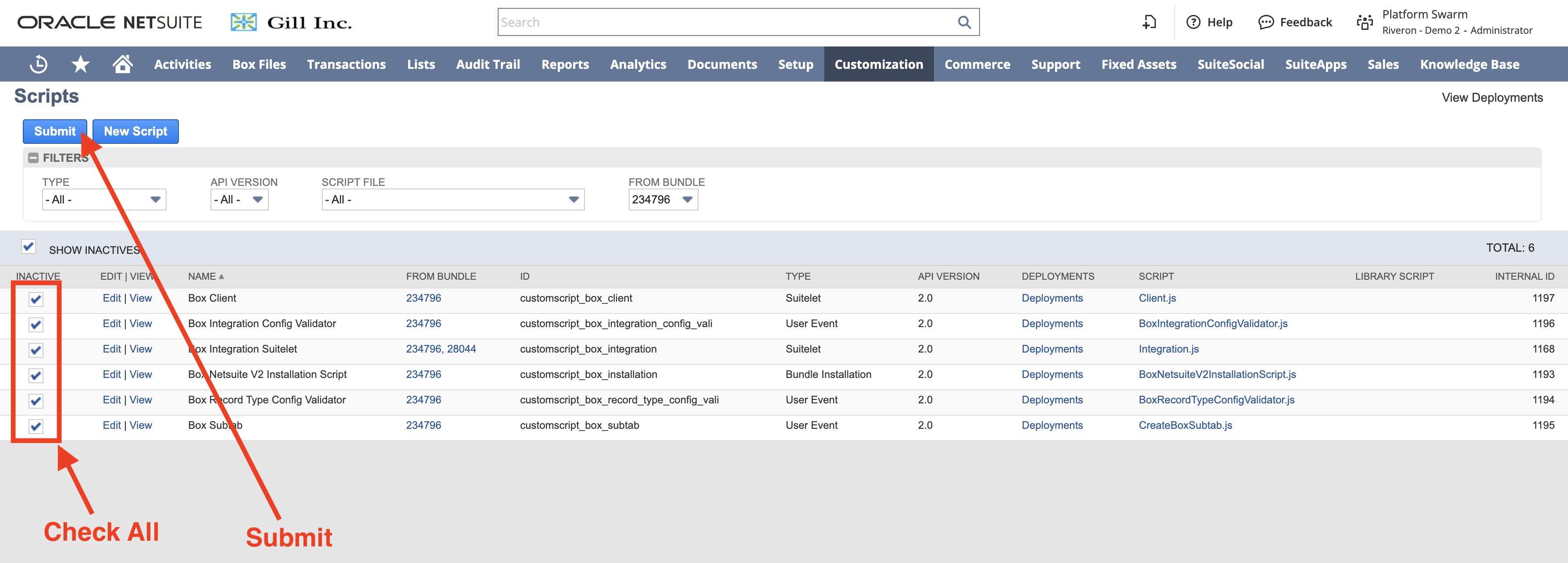Sort by the Type column header
Screen dimensions: 1568x563
click(798, 276)
